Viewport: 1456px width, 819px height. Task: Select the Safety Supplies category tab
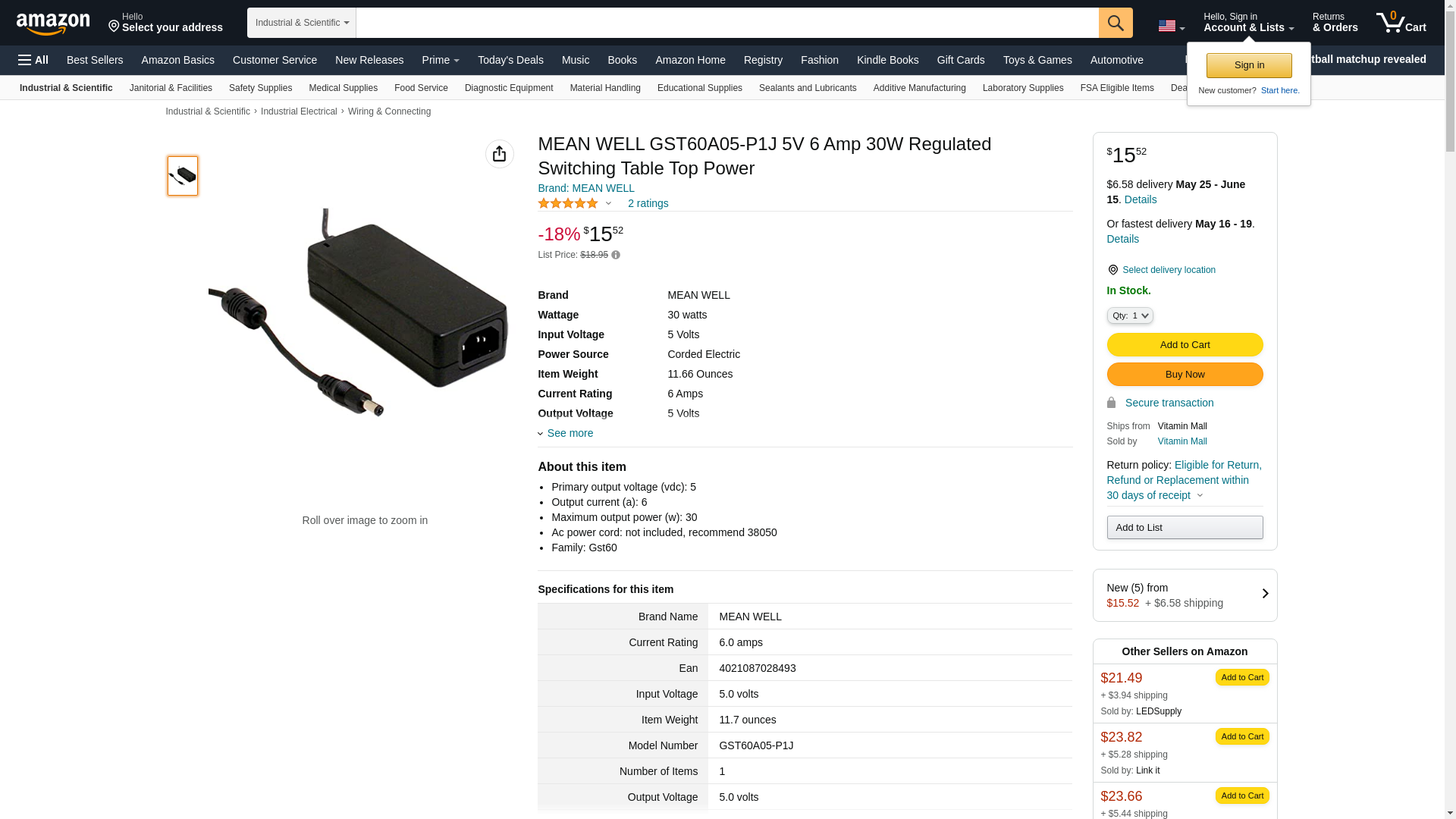(x=260, y=88)
